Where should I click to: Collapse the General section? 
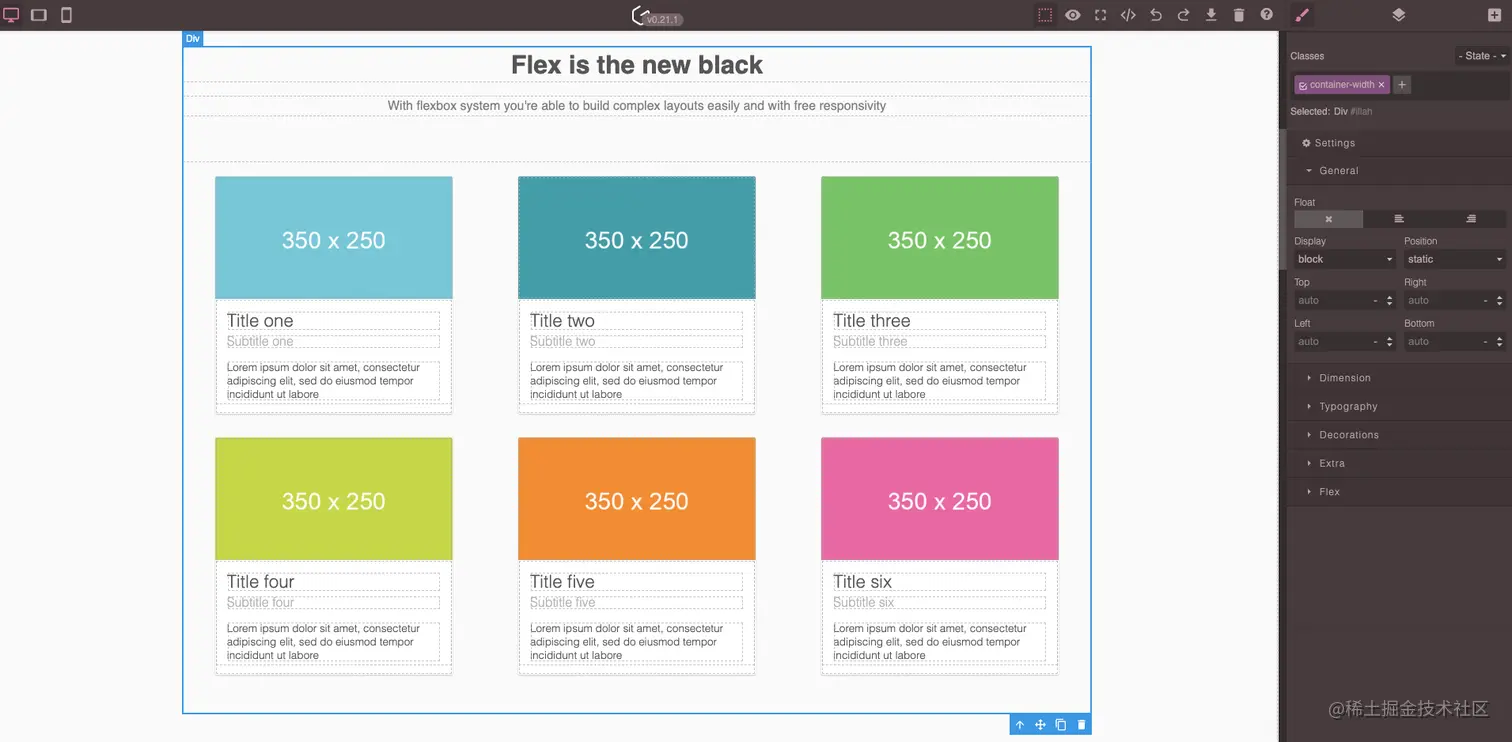click(x=1398, y=171)
